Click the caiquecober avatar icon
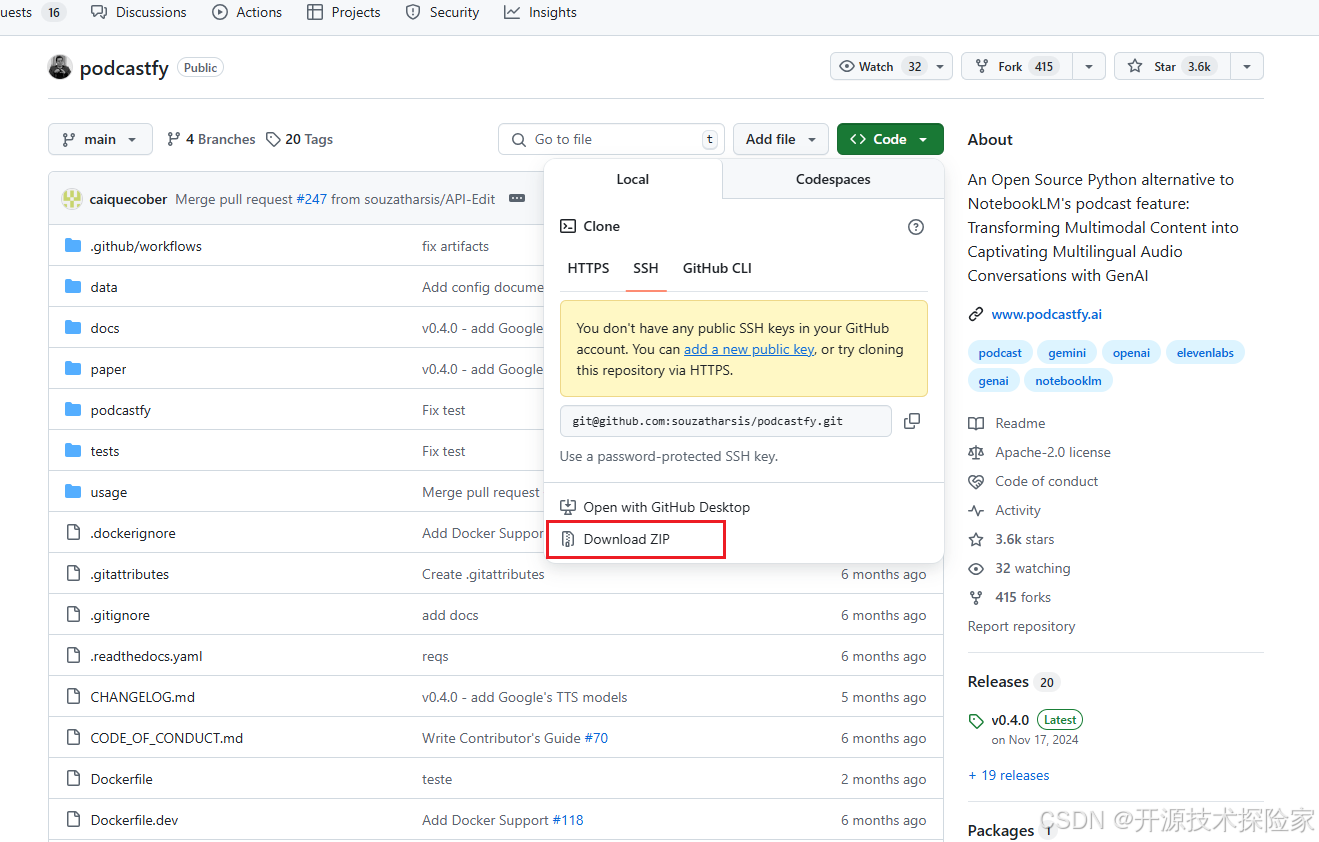This screenshot has width=1319, height=842. tap(72, 199)
